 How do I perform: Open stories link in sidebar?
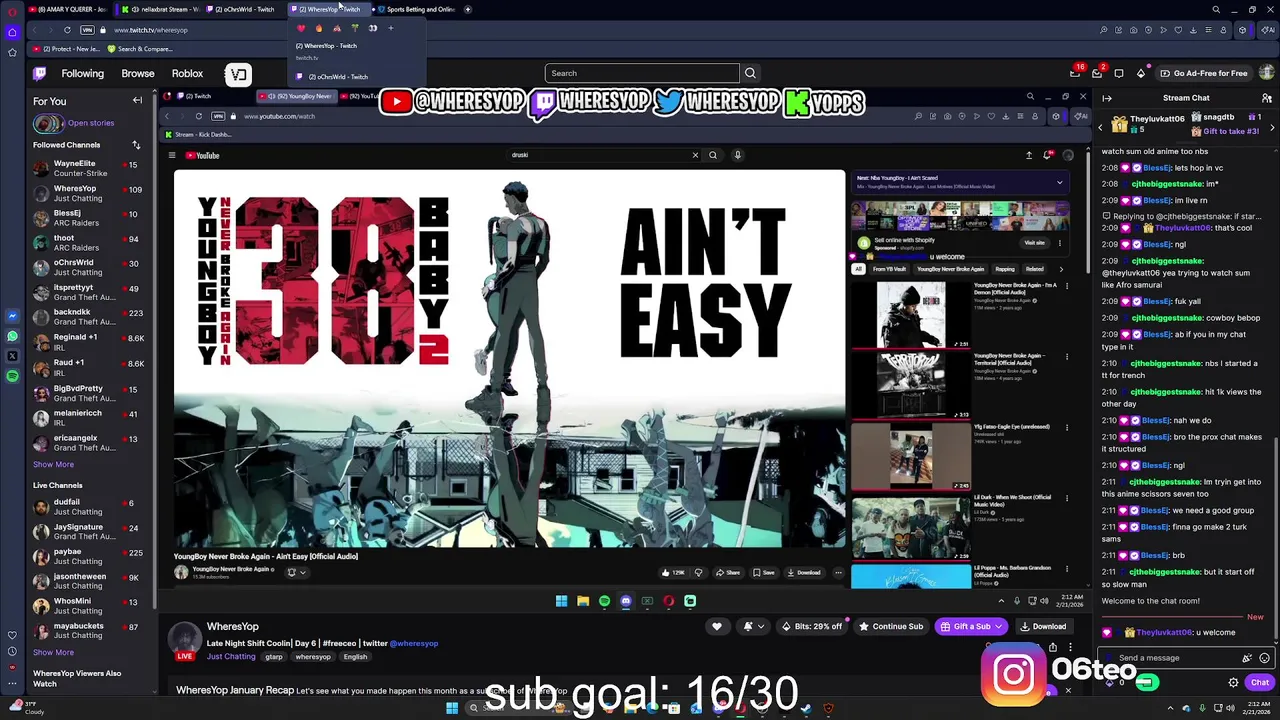coord(91,123)
